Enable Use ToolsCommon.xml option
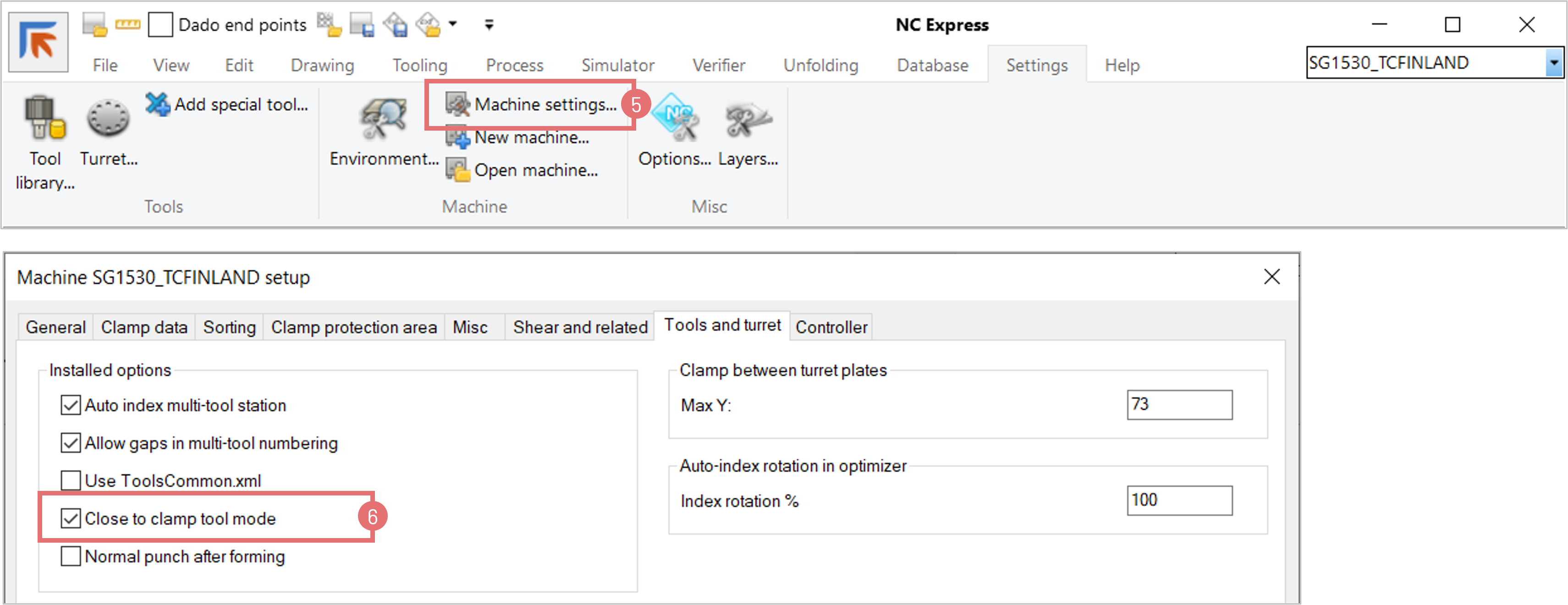The width and height of the screenshot is (1568, 605). tap(71, 481)
